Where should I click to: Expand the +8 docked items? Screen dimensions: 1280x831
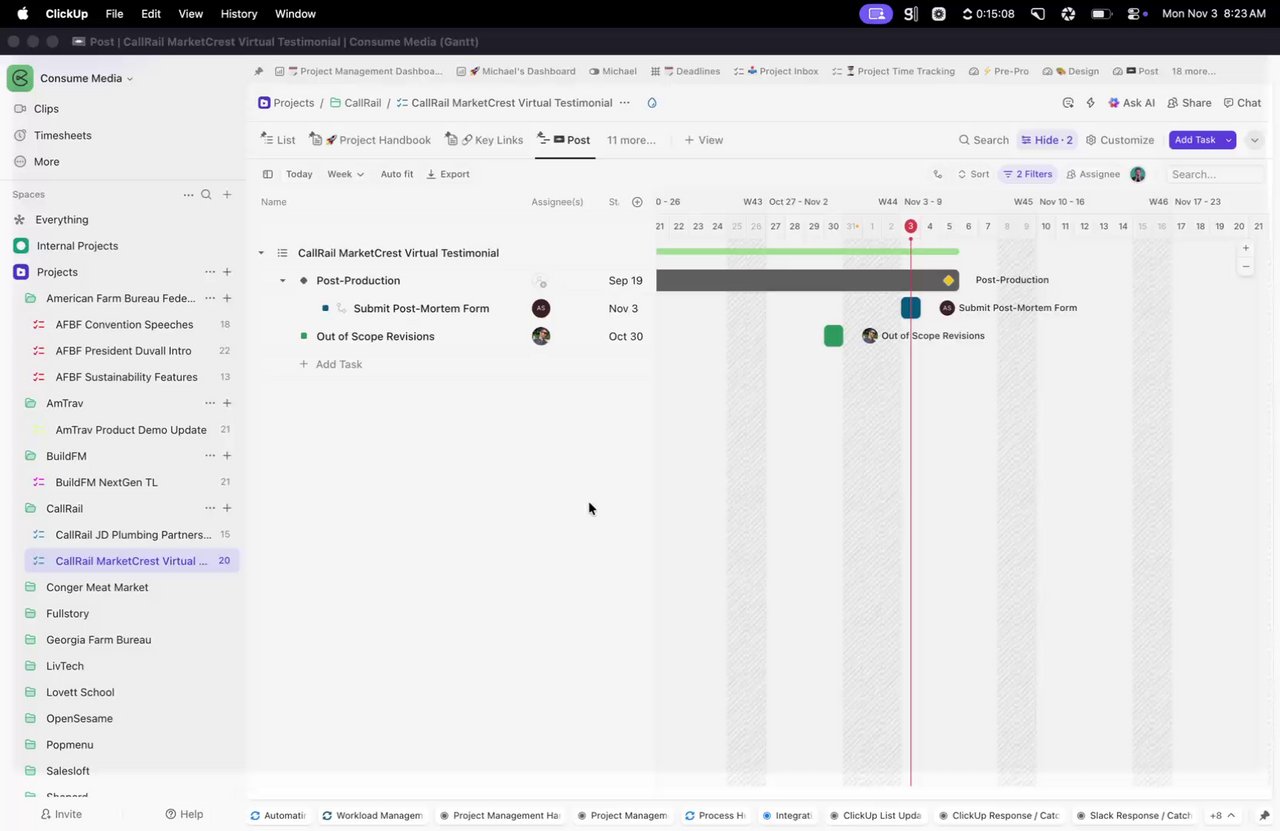click(x=1222, y=815)
